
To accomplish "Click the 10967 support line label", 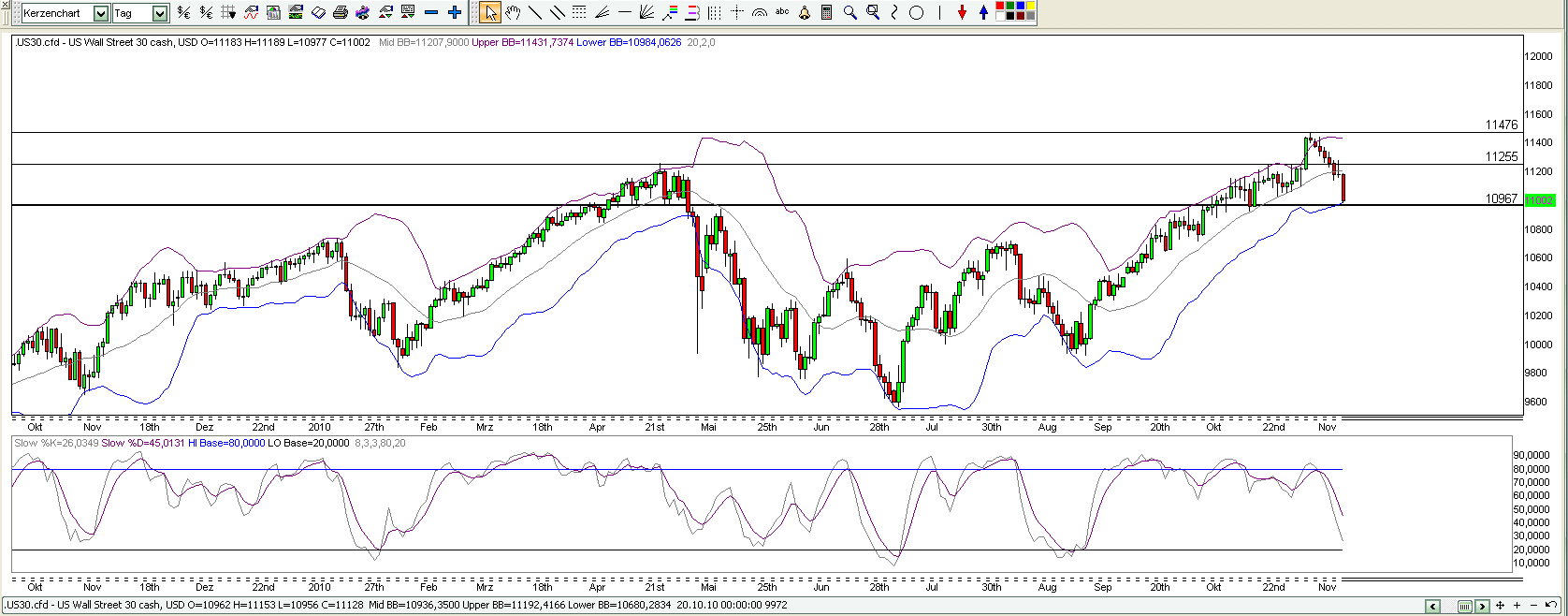I will [x=1502, y=198].
